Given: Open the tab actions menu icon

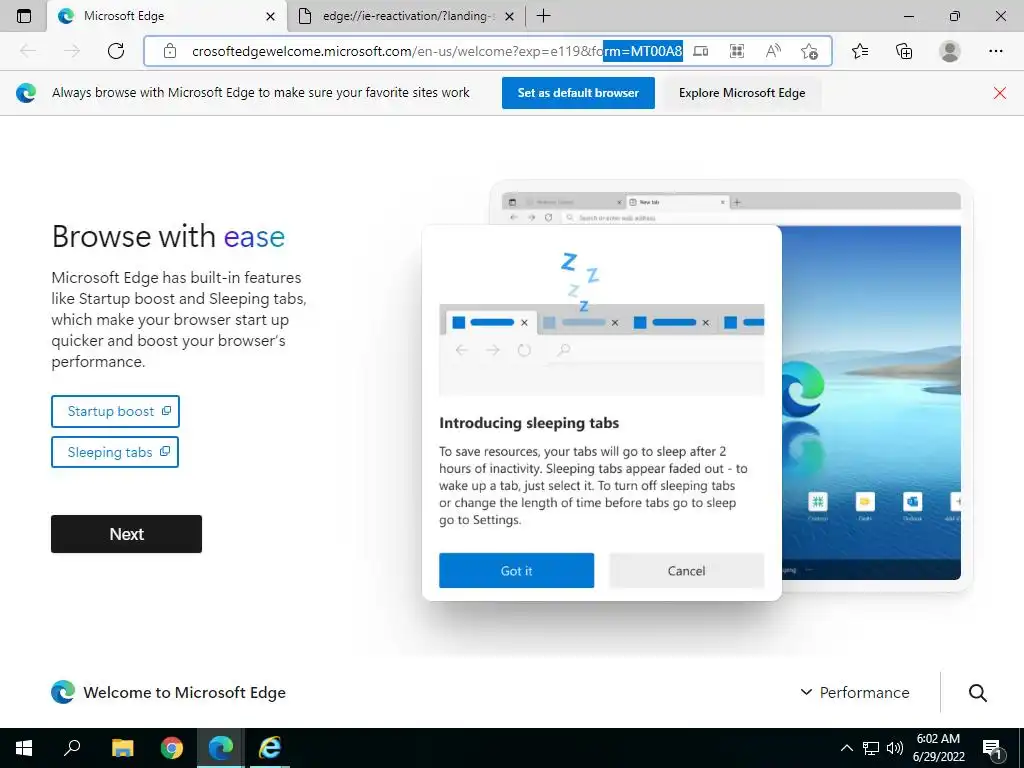Looking at the screenshot, I should (24, 16).
